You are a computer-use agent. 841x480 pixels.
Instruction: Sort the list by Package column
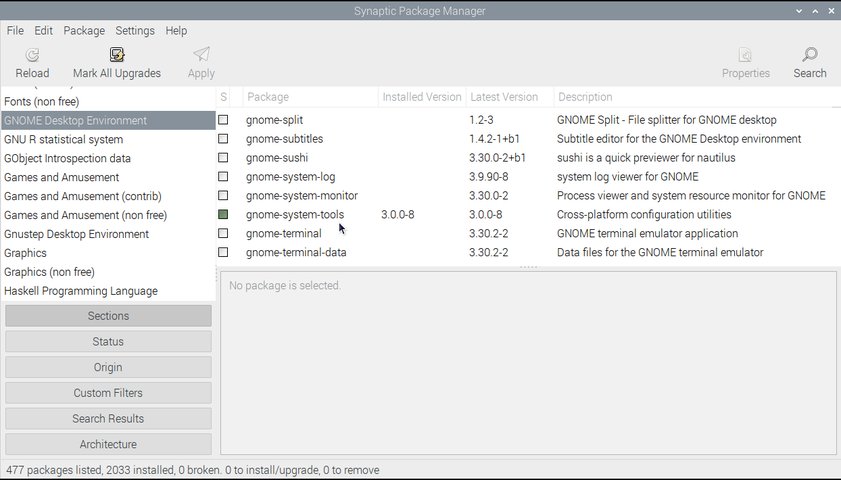311,97
